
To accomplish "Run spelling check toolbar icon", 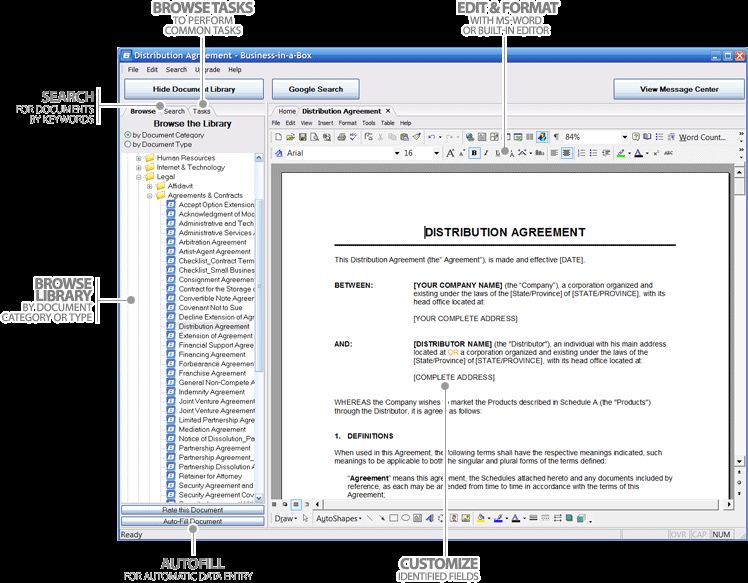I will click(x=353, y=137).
